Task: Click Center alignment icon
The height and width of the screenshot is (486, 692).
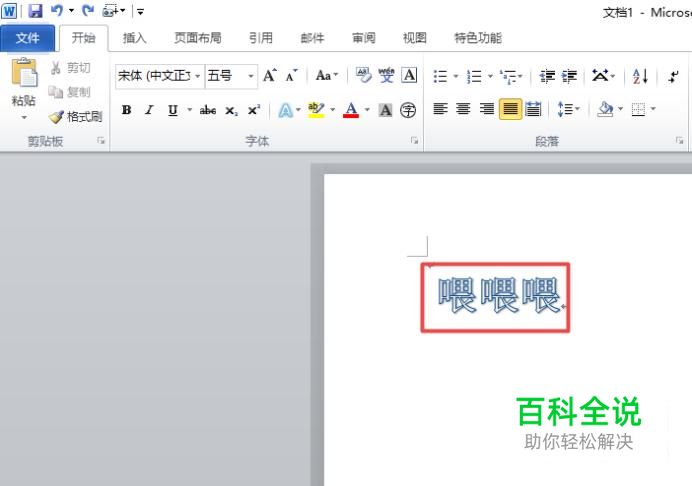Action: [463, 109]
